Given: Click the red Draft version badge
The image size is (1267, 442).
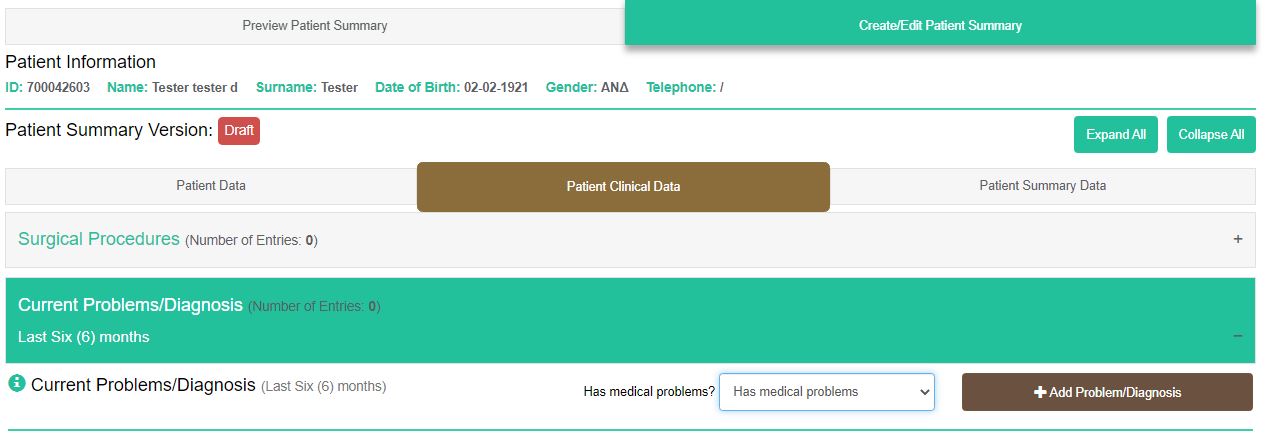Looking at the screenshot, I should (x=239, y=130).
